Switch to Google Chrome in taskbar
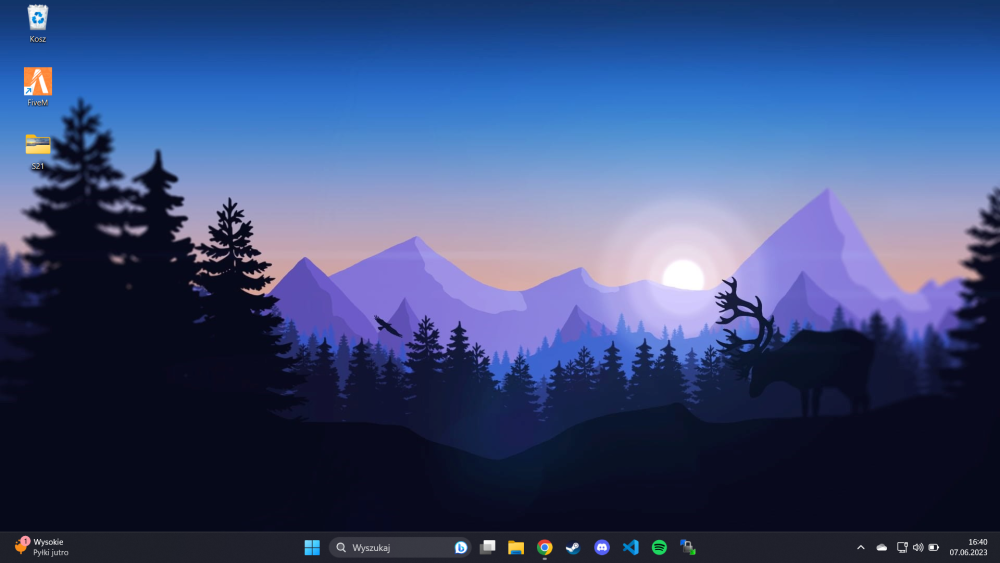 coord(545,547)
